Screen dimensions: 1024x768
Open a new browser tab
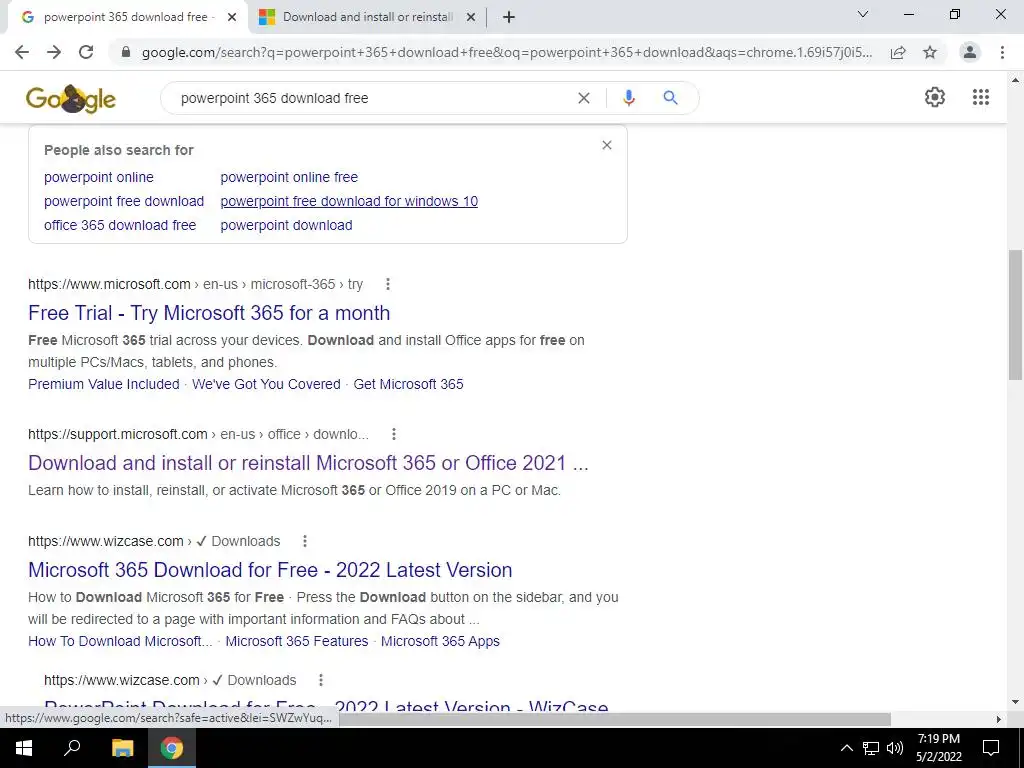coord(509,18)
